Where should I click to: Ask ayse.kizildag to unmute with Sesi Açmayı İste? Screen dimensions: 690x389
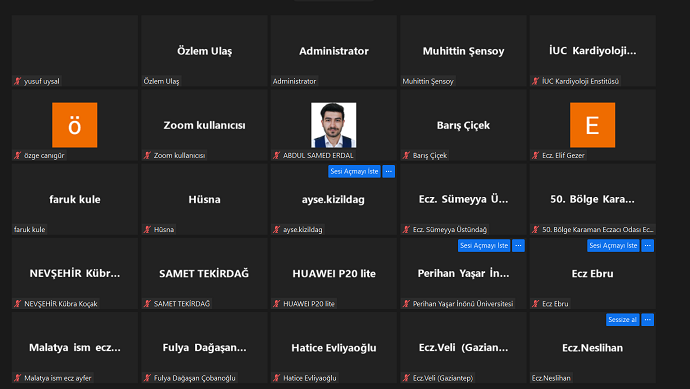(x=354, y=172)
